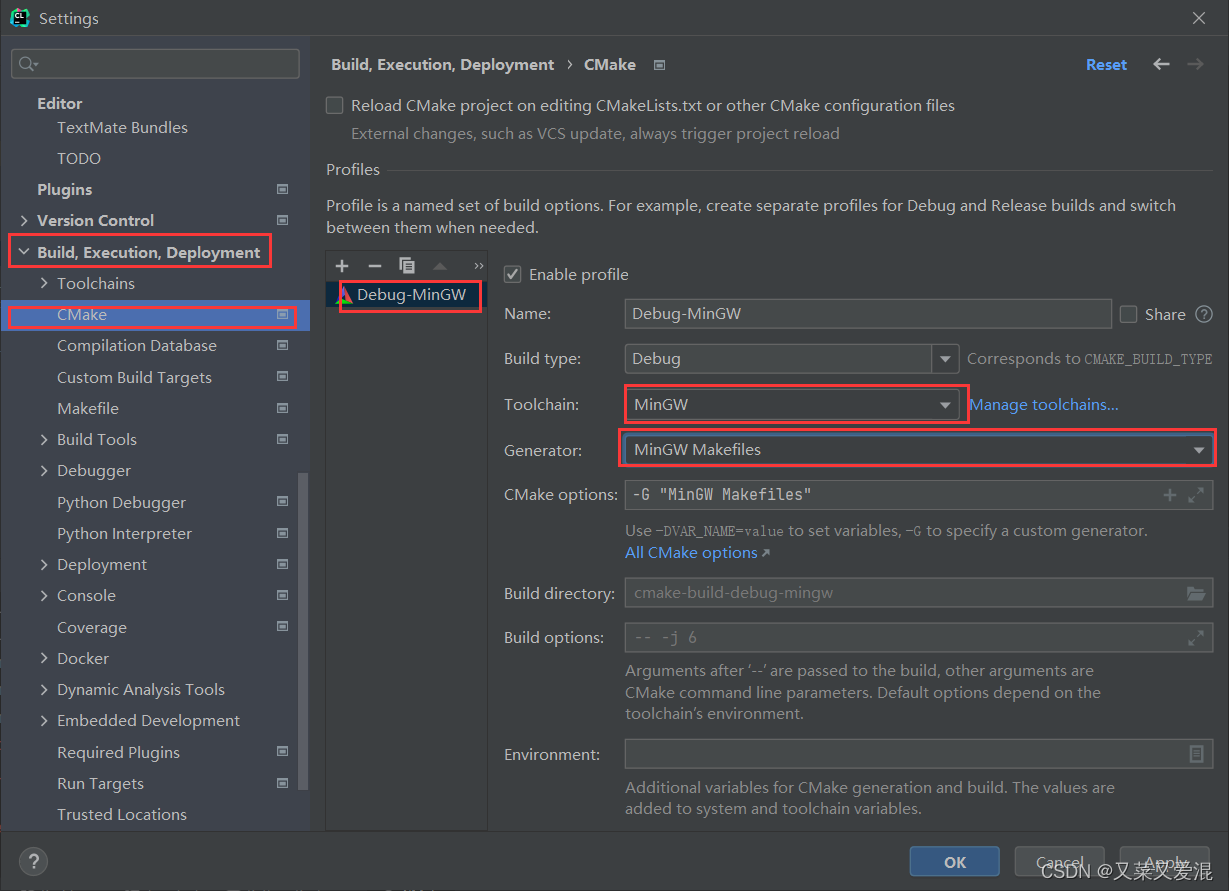The height and width of the screenshot is (891, 1229).
Task: Open Manage toolchains link
Action: coord(1044,405)
